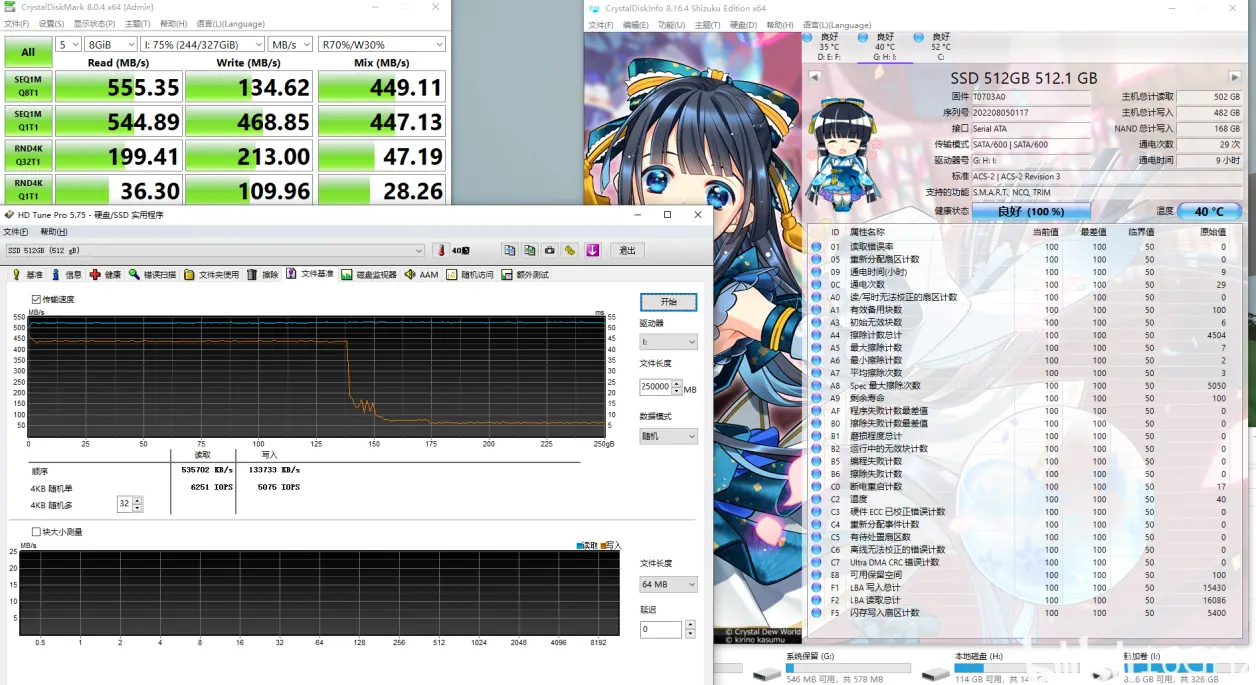Image resolution: width=1256 pixels, height=685 pixels.
Task: Open the test count dropdown showing 5
Action: (68, 45)
